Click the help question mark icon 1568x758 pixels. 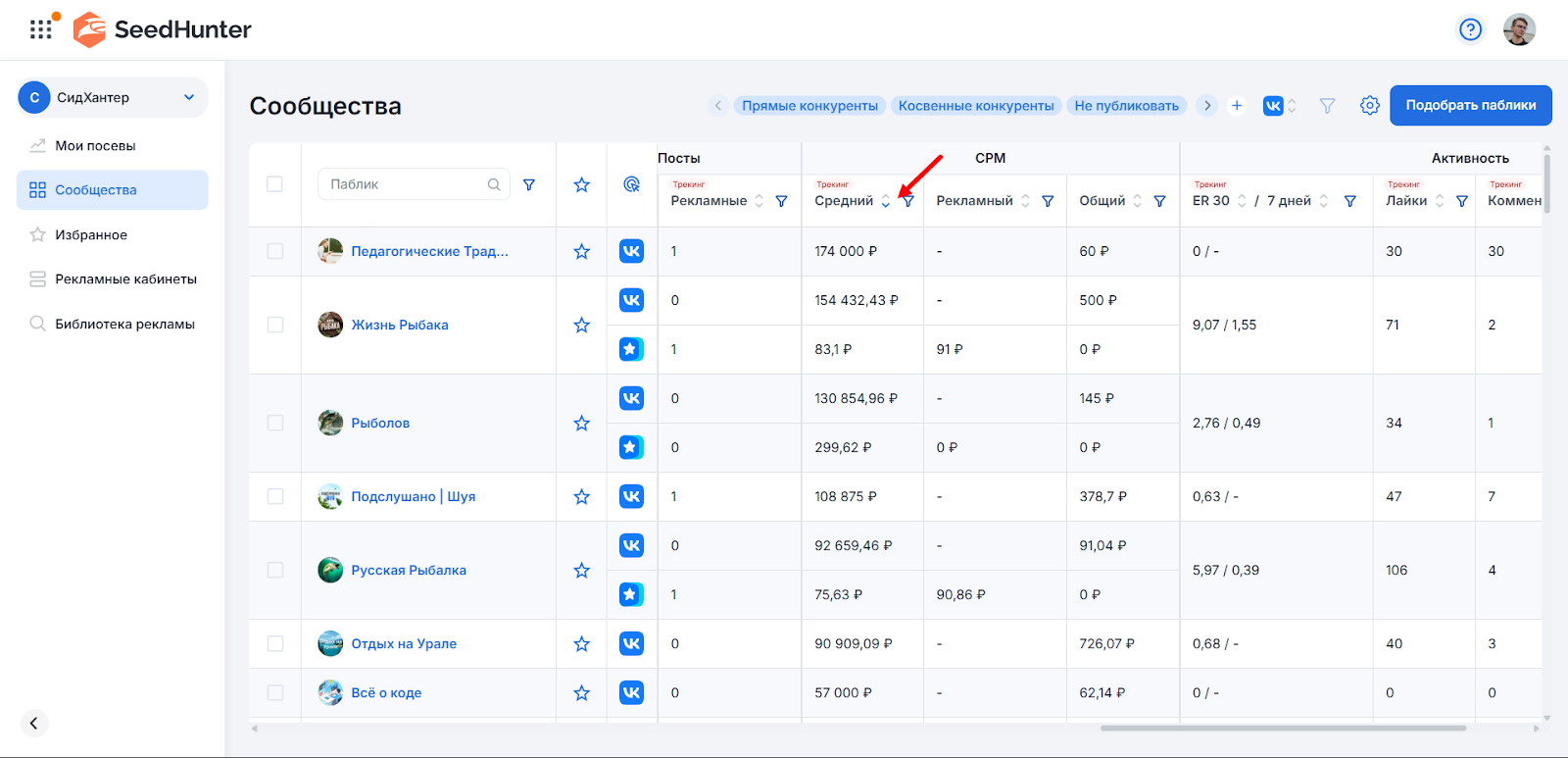pos(1470,29)
